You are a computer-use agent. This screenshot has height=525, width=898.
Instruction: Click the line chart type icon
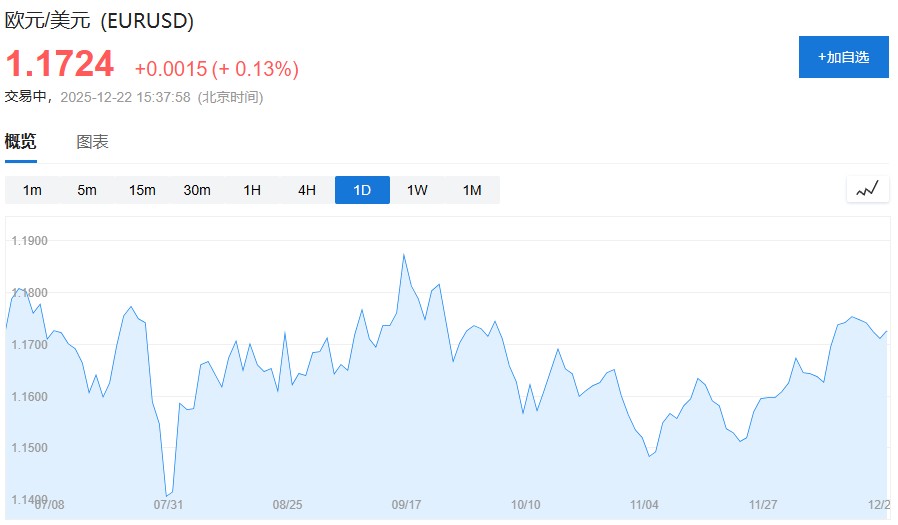tap(867, 189)
